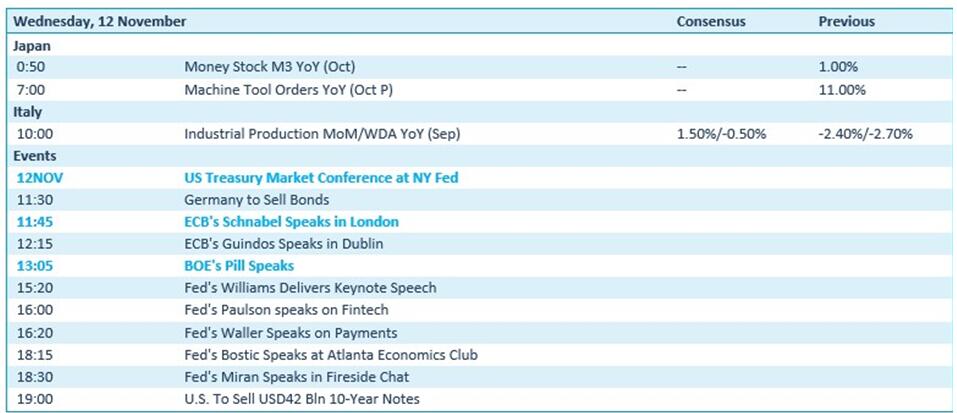957x413 pixels.
Task: Click the Events section heading
Action: [34, 156]
